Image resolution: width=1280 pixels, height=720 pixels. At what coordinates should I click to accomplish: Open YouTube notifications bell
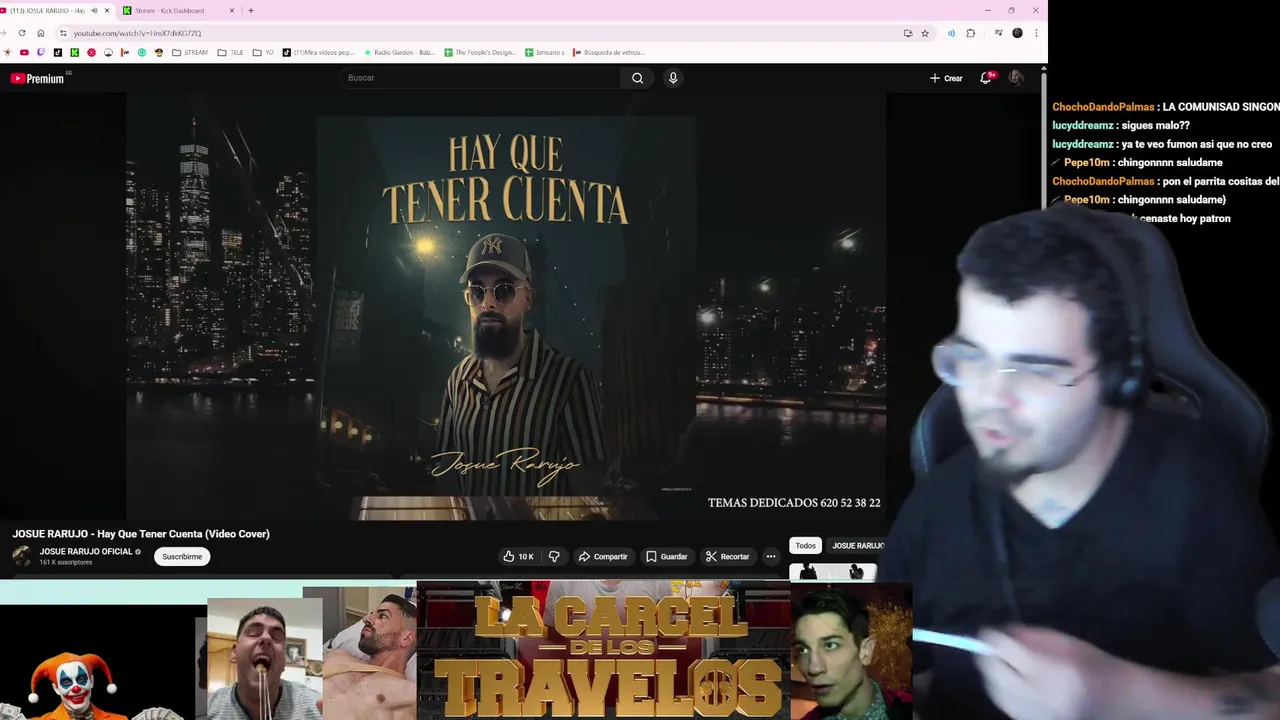(x=986, y=78)
